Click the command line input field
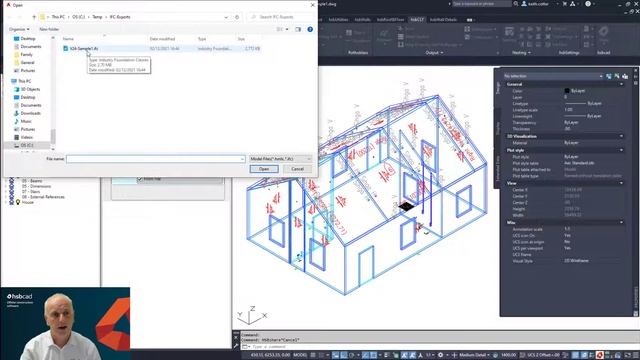Viewport: 640px width, 360px height. click(441, 347)
